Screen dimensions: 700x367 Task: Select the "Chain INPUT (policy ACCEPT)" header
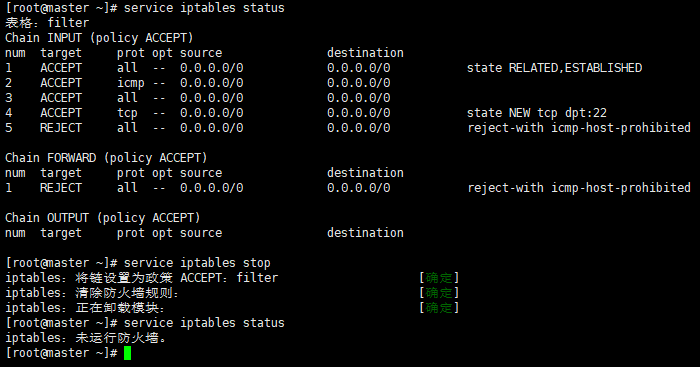(99, 38)
